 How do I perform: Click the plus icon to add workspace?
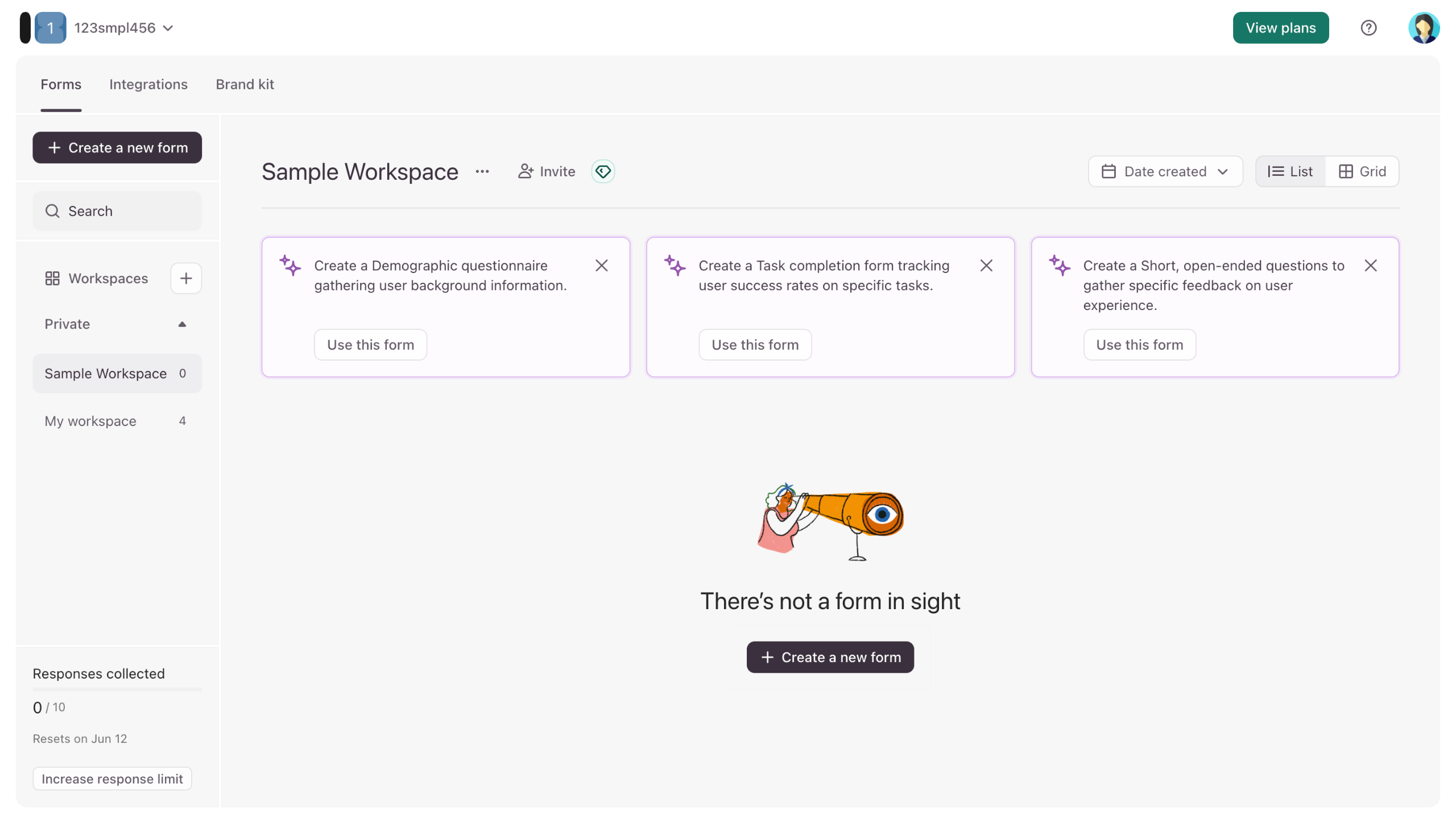(x=186, y=278)
